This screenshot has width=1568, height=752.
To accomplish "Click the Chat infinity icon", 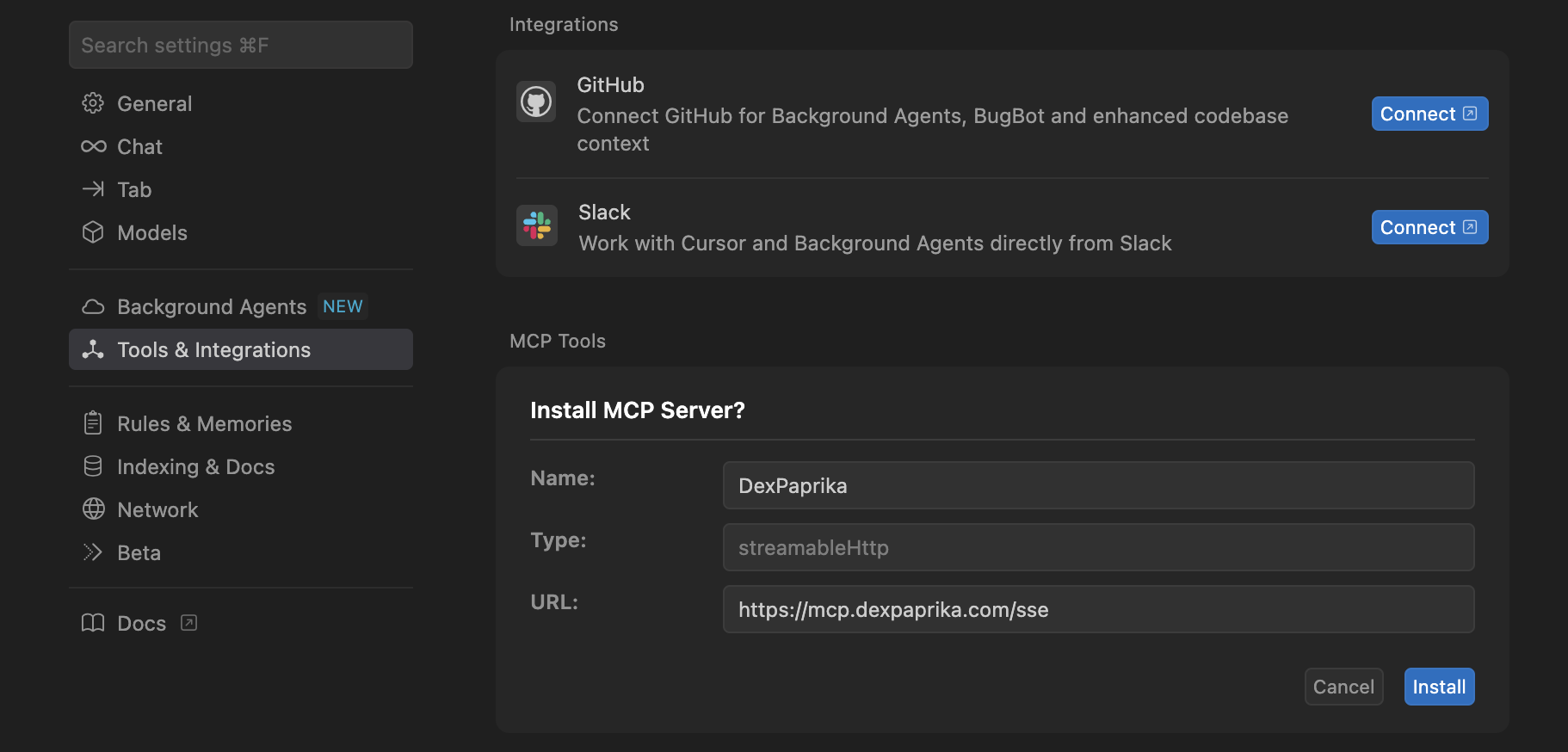I will [93, 146].
